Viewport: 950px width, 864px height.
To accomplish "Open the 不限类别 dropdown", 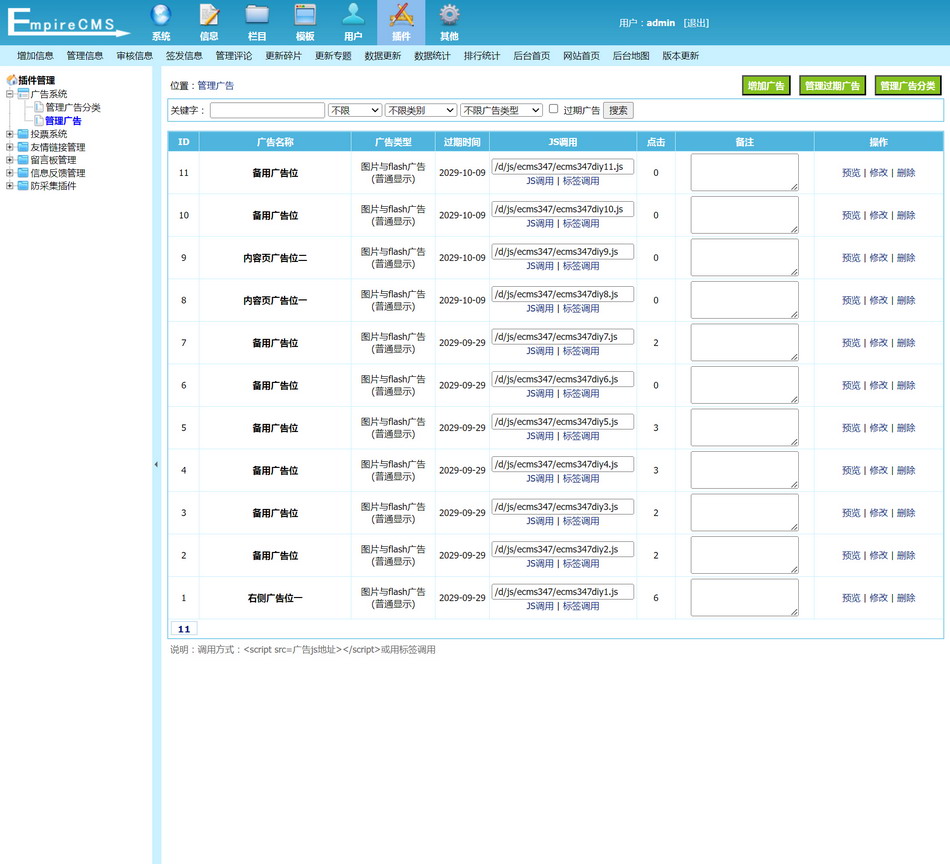I will click(420, 110).
